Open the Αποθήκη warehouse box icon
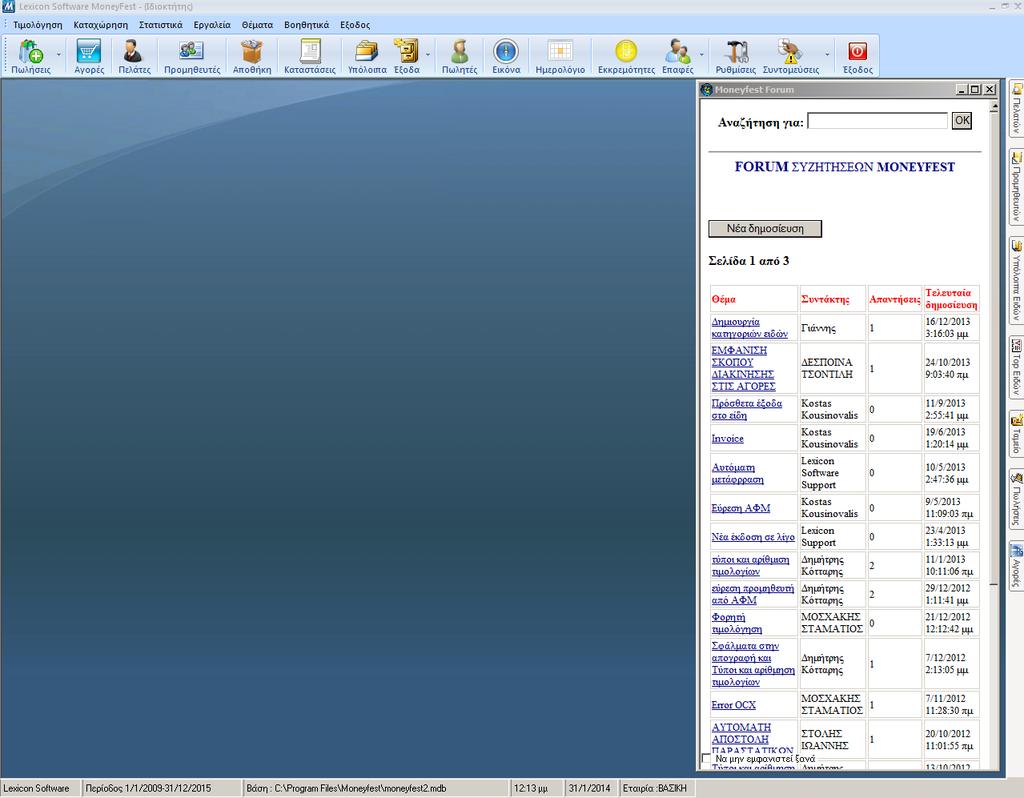 251,56
